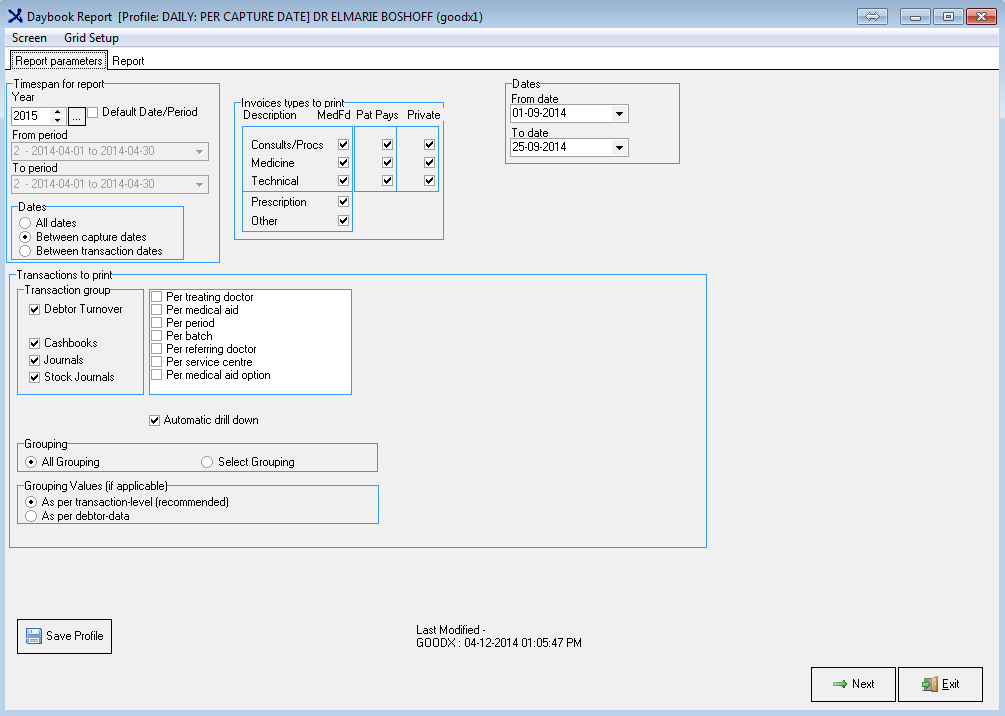
Task: Click the ellipsis button beside Year field
Action: pyautogui.click(x=77, y=116)
